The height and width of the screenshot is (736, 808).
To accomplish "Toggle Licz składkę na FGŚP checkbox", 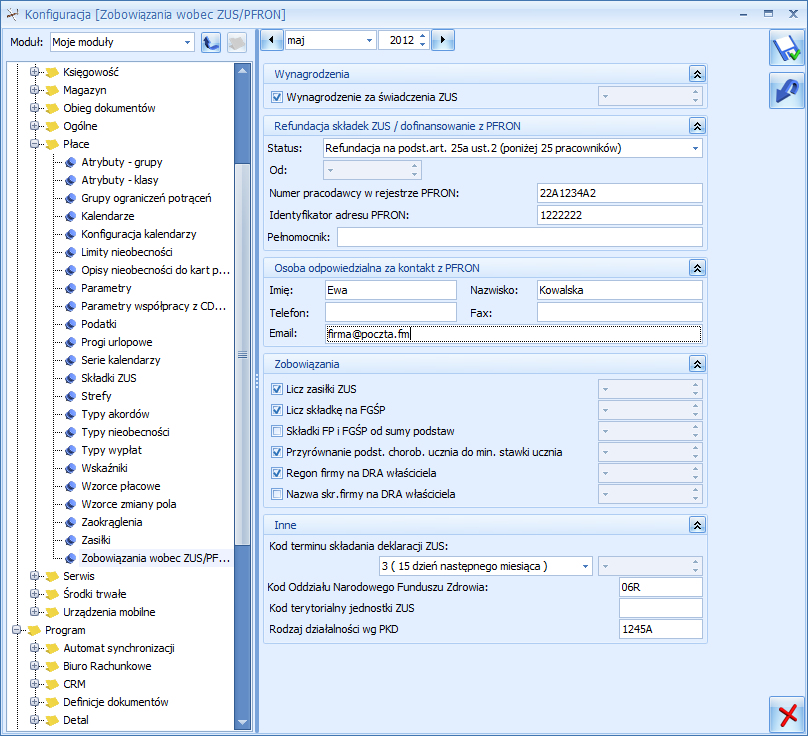I will tap(277, 410).
